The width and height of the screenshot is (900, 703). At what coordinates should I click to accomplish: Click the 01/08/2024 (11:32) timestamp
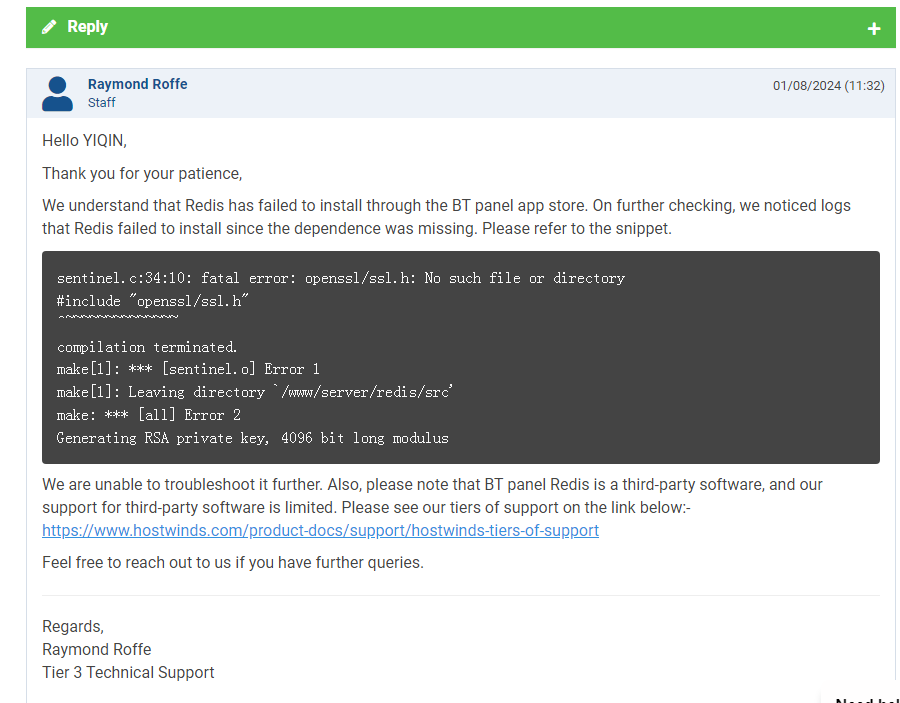click(828, 86)
